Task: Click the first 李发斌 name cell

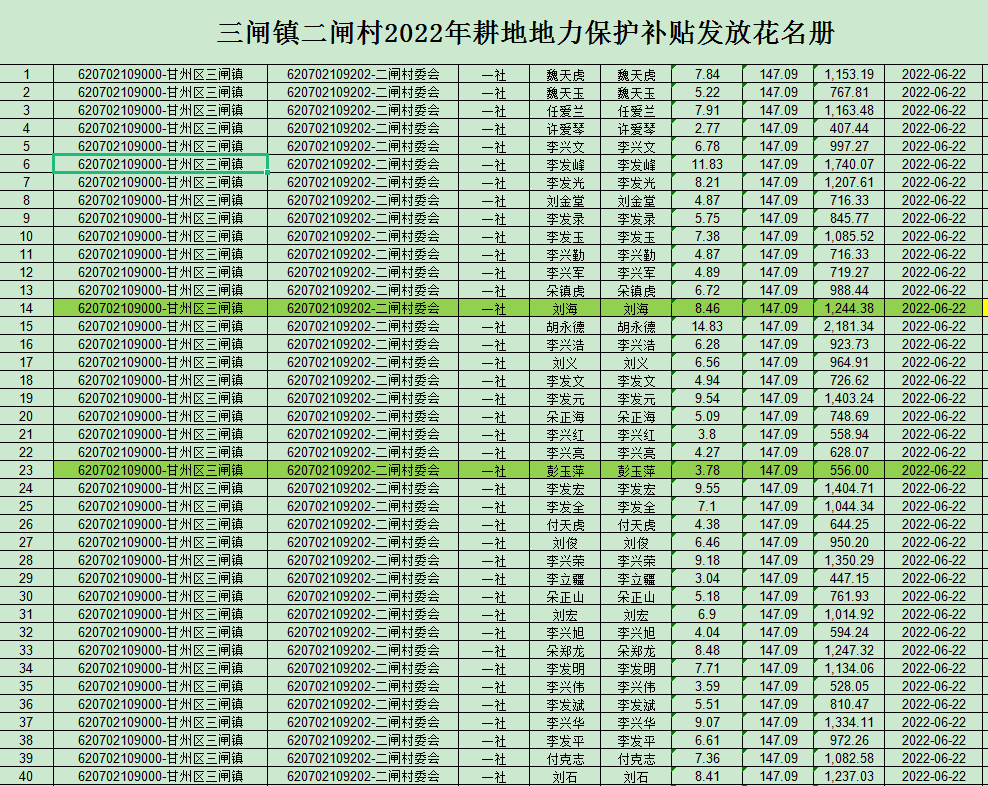Action: (565, 705)
